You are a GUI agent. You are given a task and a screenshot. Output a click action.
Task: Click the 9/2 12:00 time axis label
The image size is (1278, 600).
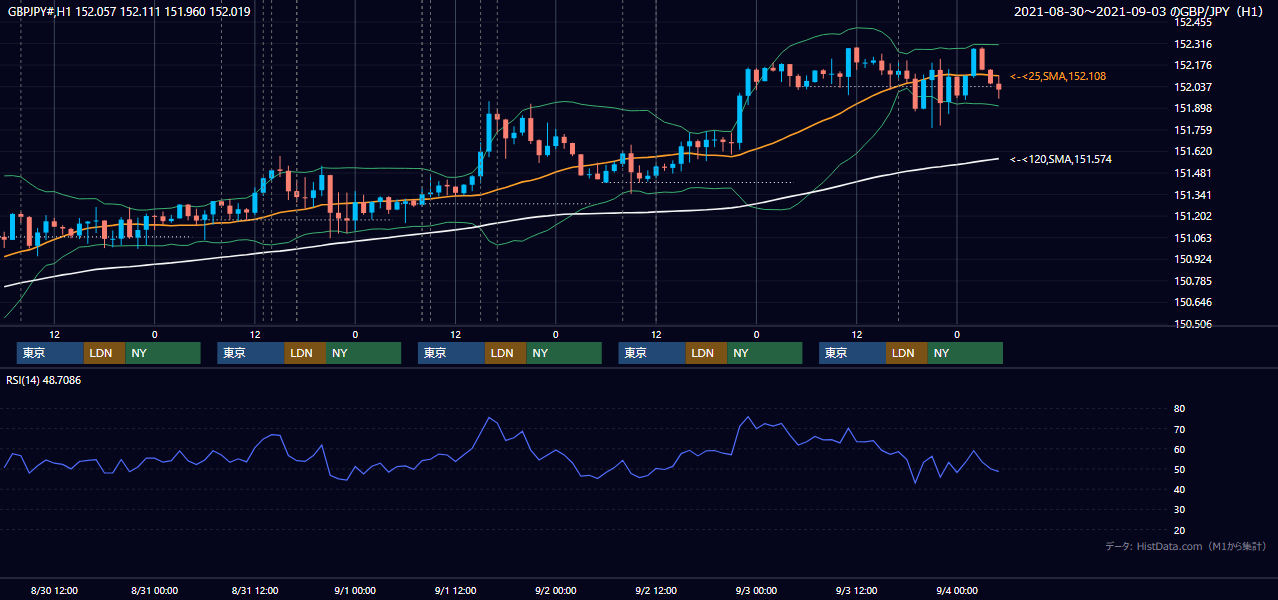pyautogui.click(x=656, y=590)
